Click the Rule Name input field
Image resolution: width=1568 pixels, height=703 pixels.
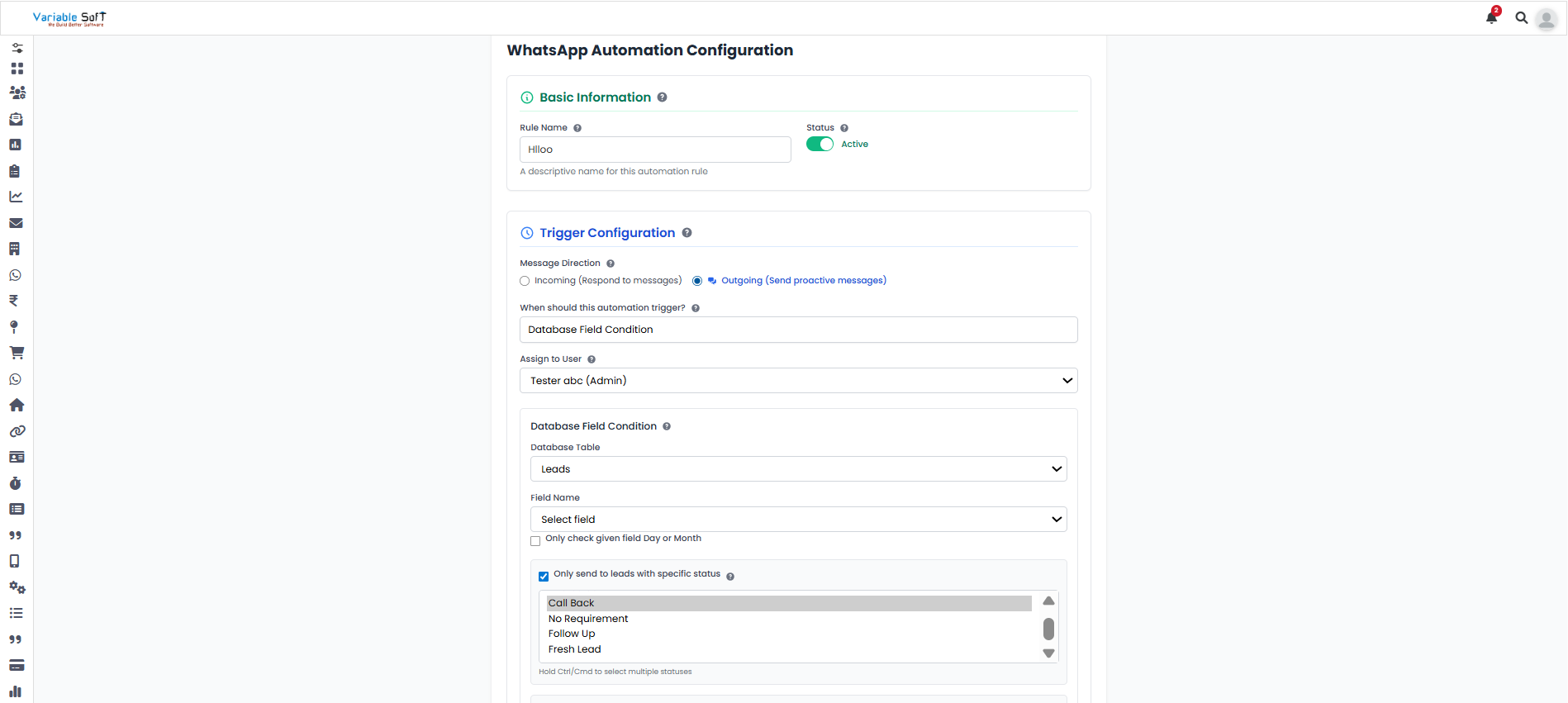655,150
